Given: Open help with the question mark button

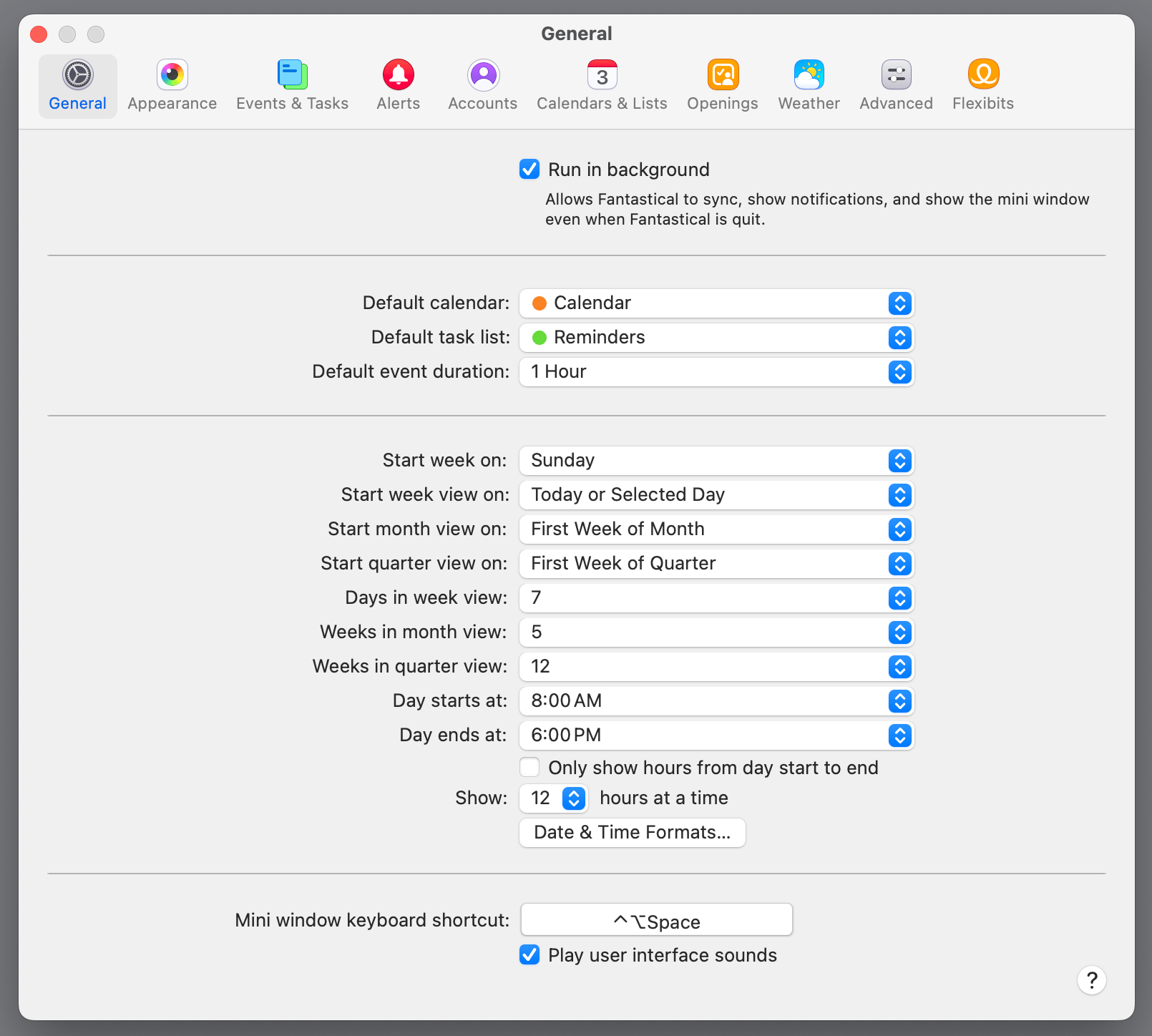Looking at the screenshot, I should (1092, 980).
